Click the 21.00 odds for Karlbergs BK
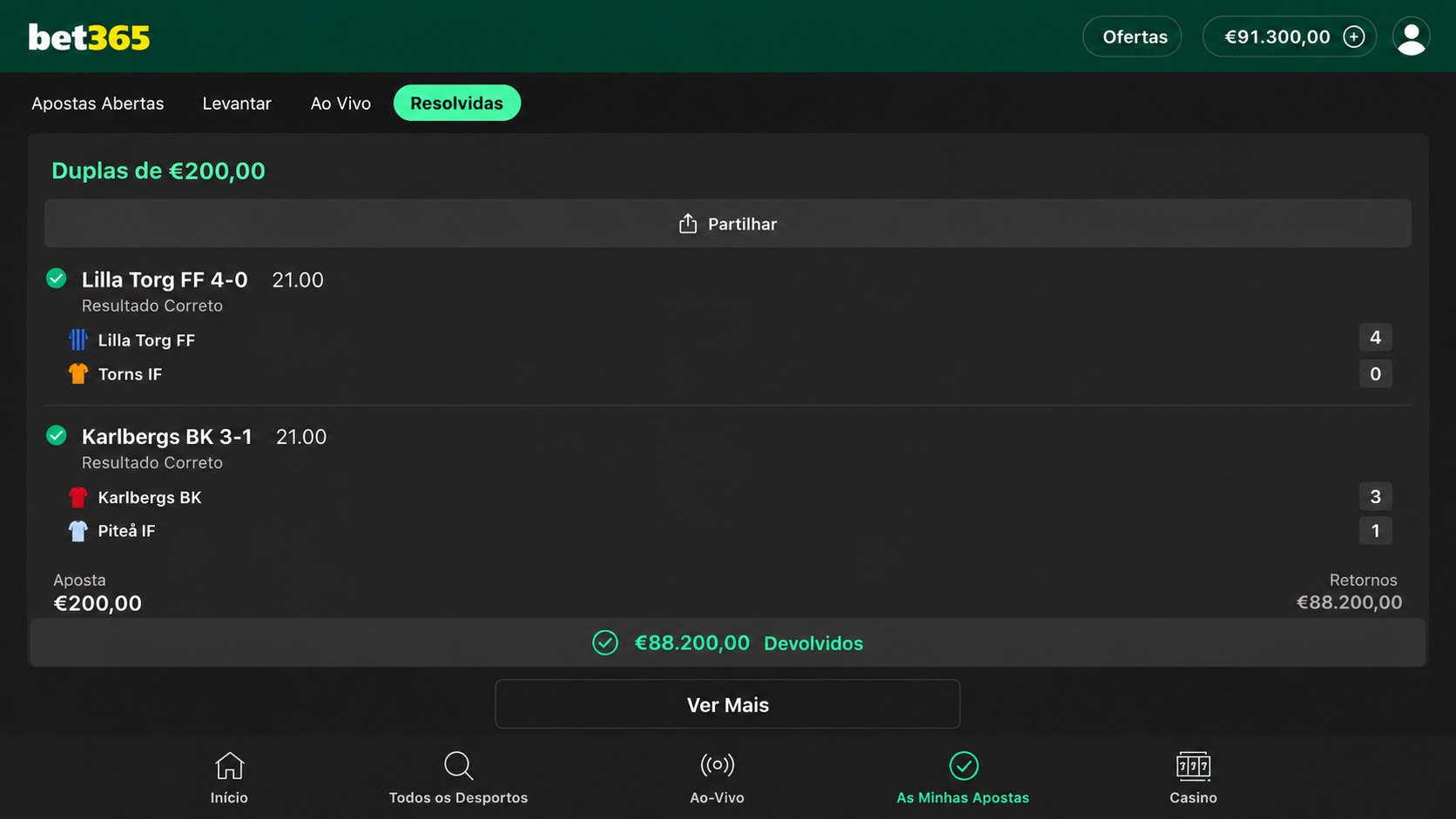This screenshot has height=819, width=1456. coord(301,436)
